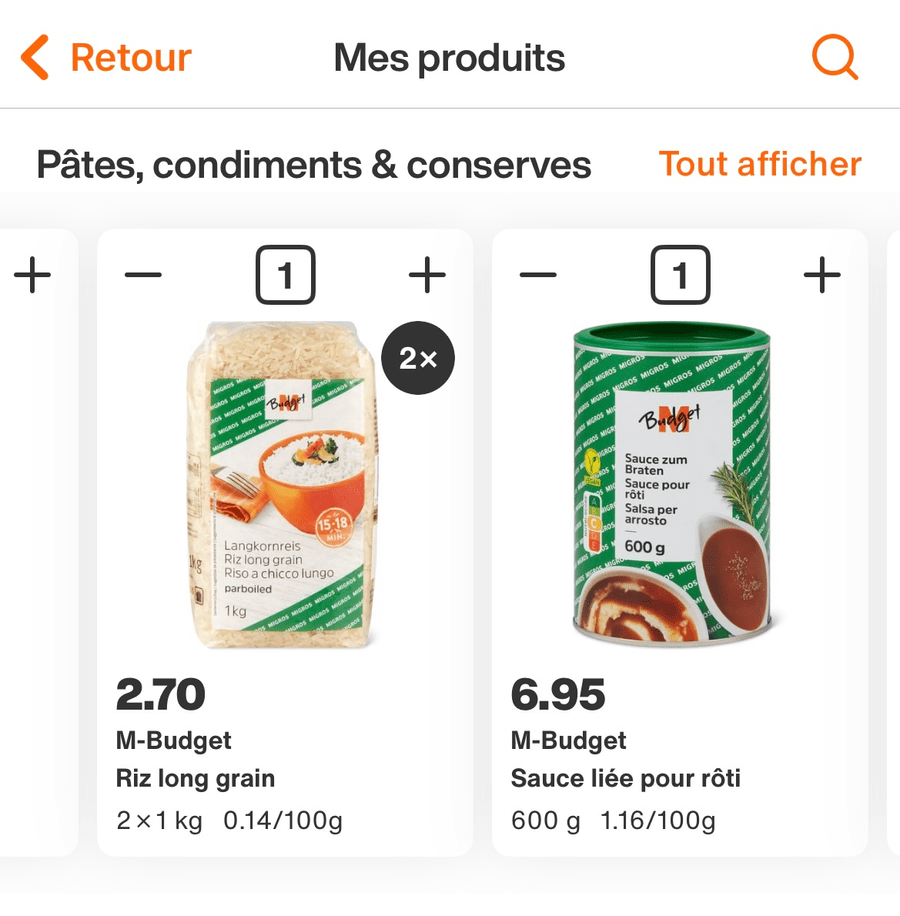Edit the rice quantity box
The width and height of the screenshot is (900, 916).
point(285,275)
